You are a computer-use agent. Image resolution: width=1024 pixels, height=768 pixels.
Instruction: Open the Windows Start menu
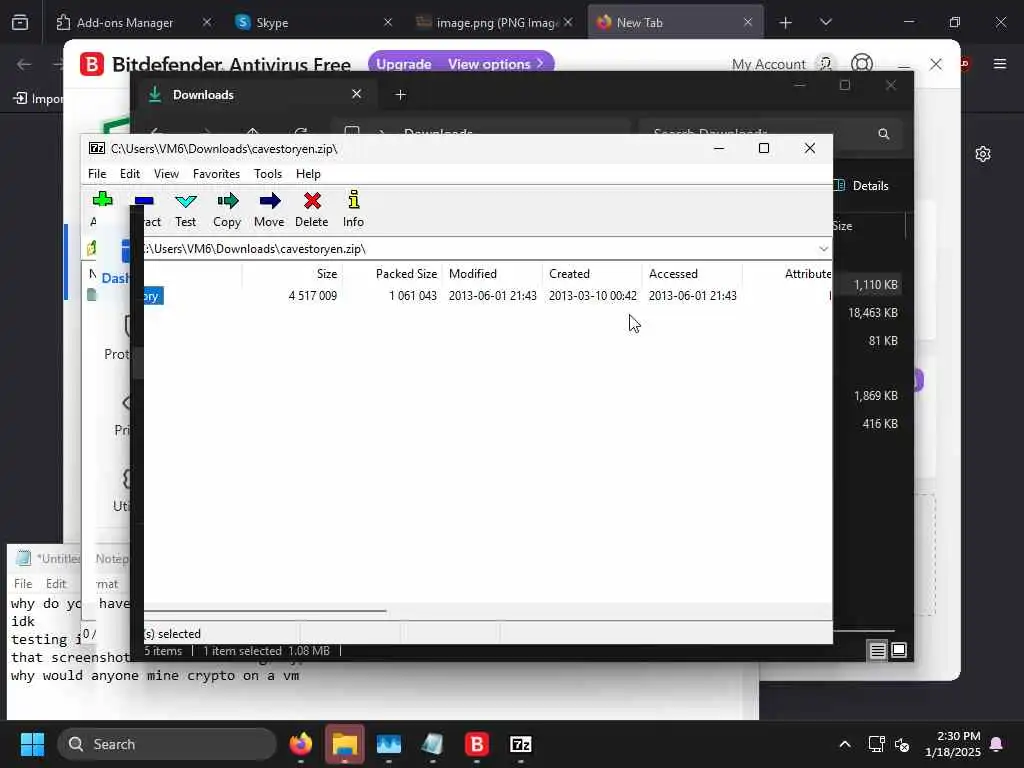pos(32,744)
